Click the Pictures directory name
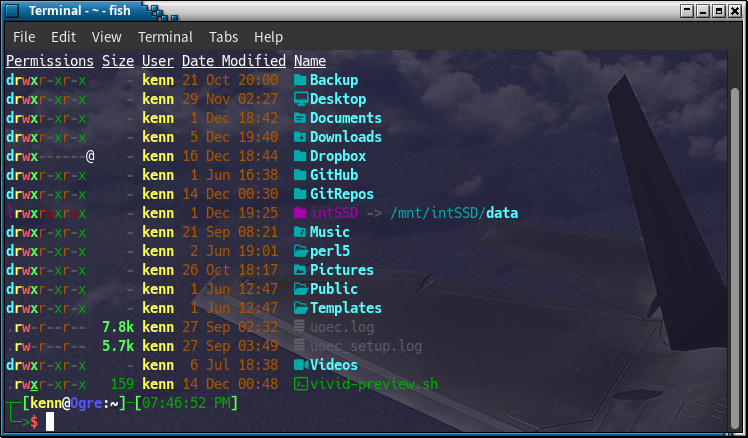The image size is (748, 438). (x=342, y=270)
